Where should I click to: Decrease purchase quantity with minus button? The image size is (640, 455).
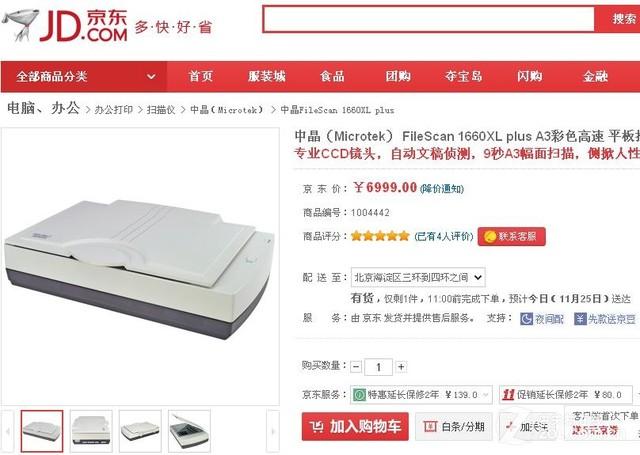click(x=356, y=367)
